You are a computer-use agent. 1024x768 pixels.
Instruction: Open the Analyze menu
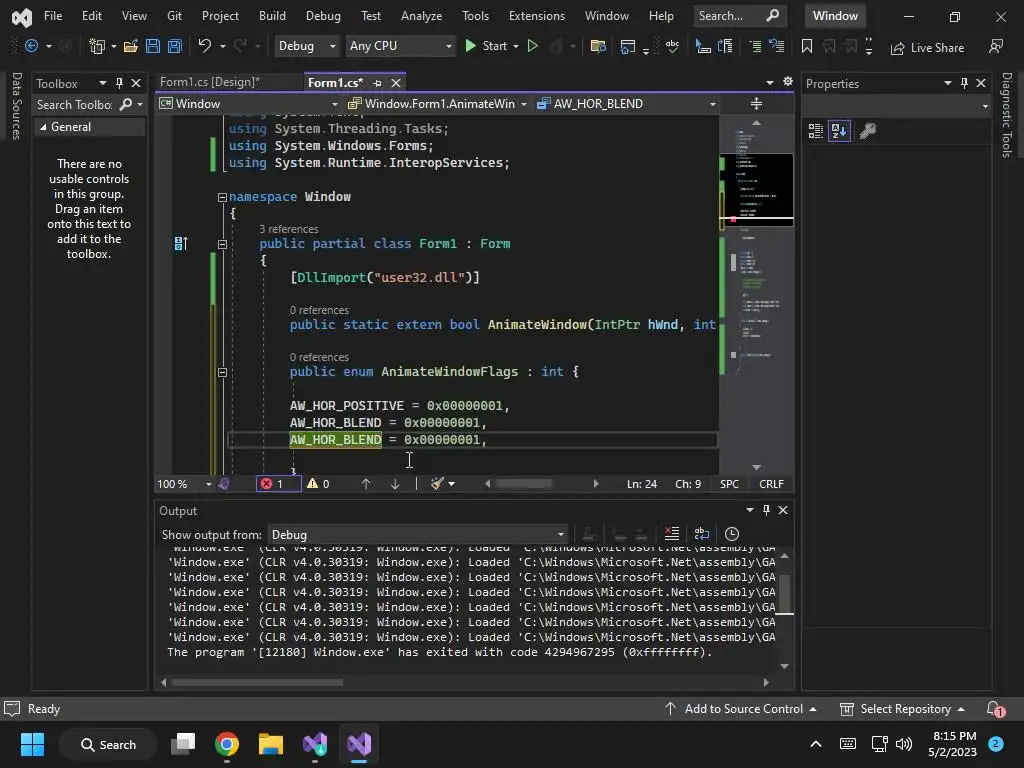click(x=421, y=16)
